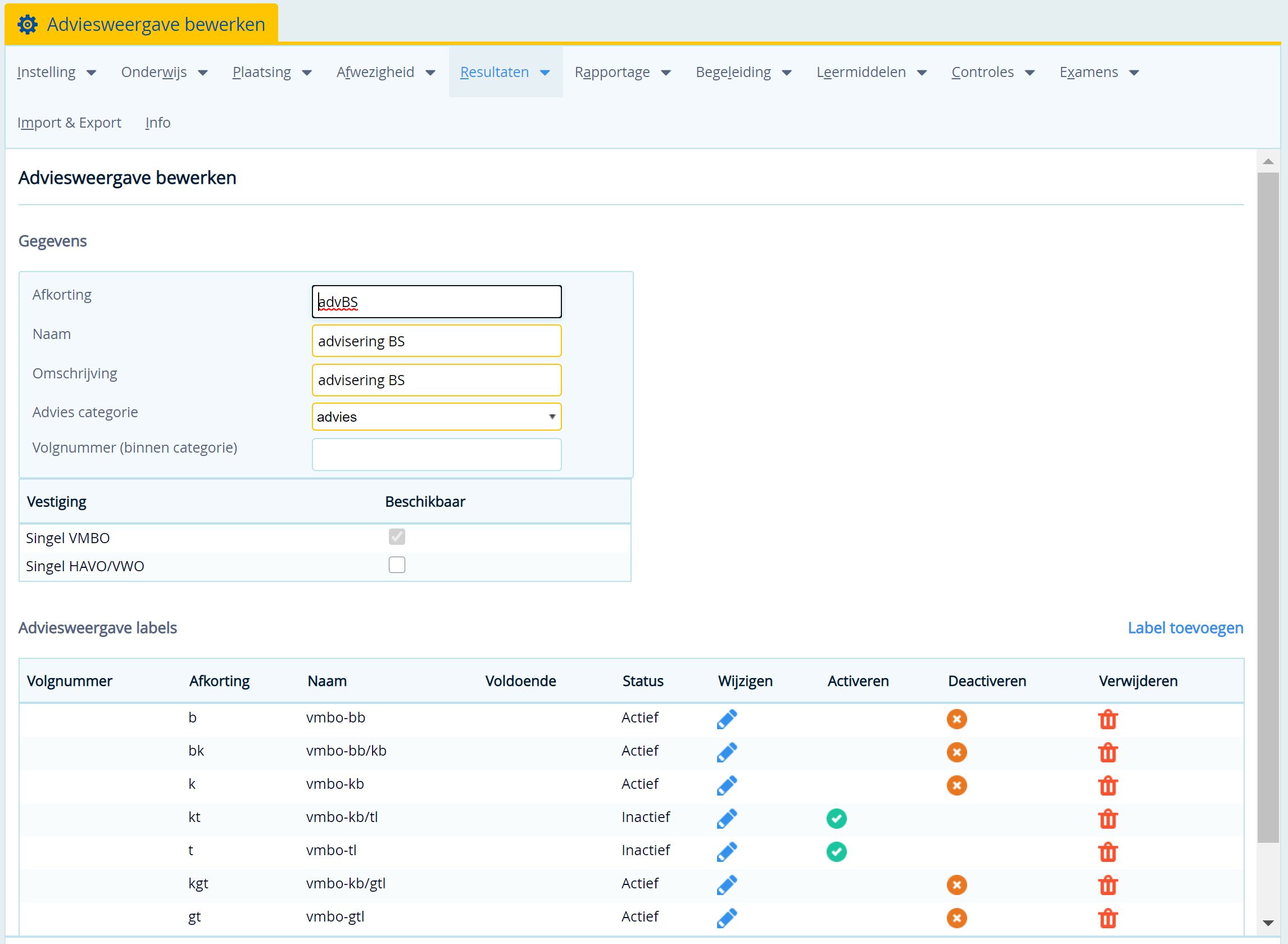Image resolution: width=1288 pixels, height=944 pixels.
Task: Open the Controles menu
Action: pos(994,72)
